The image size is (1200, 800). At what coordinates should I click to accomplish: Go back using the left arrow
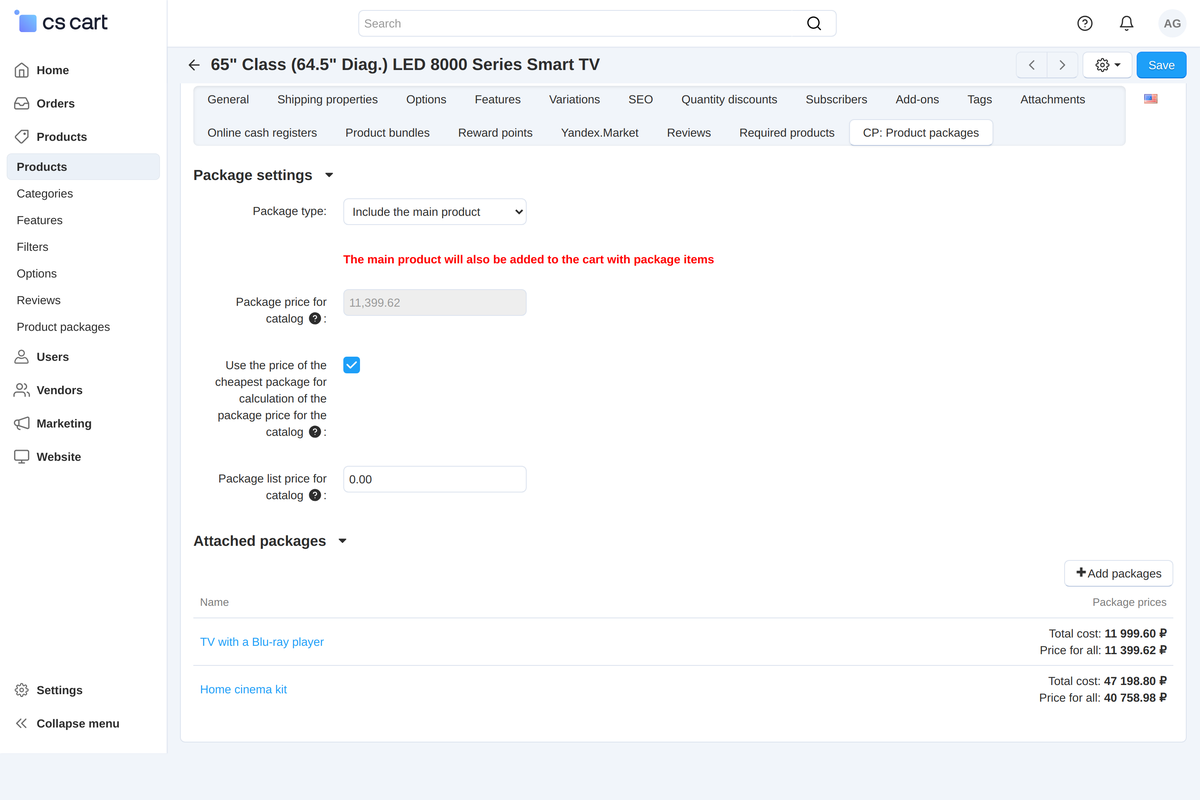click(x=194, y=65)
